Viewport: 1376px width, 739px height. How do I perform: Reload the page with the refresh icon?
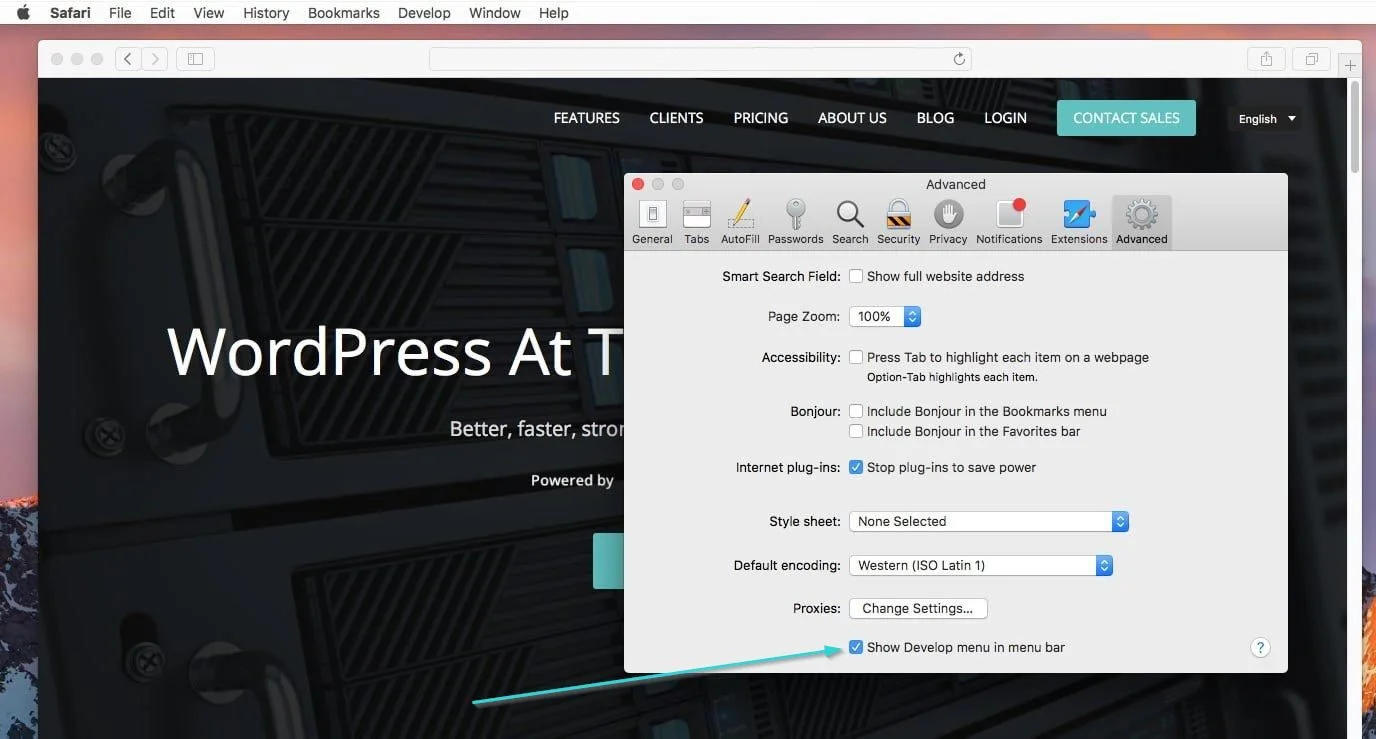[959, 59]
